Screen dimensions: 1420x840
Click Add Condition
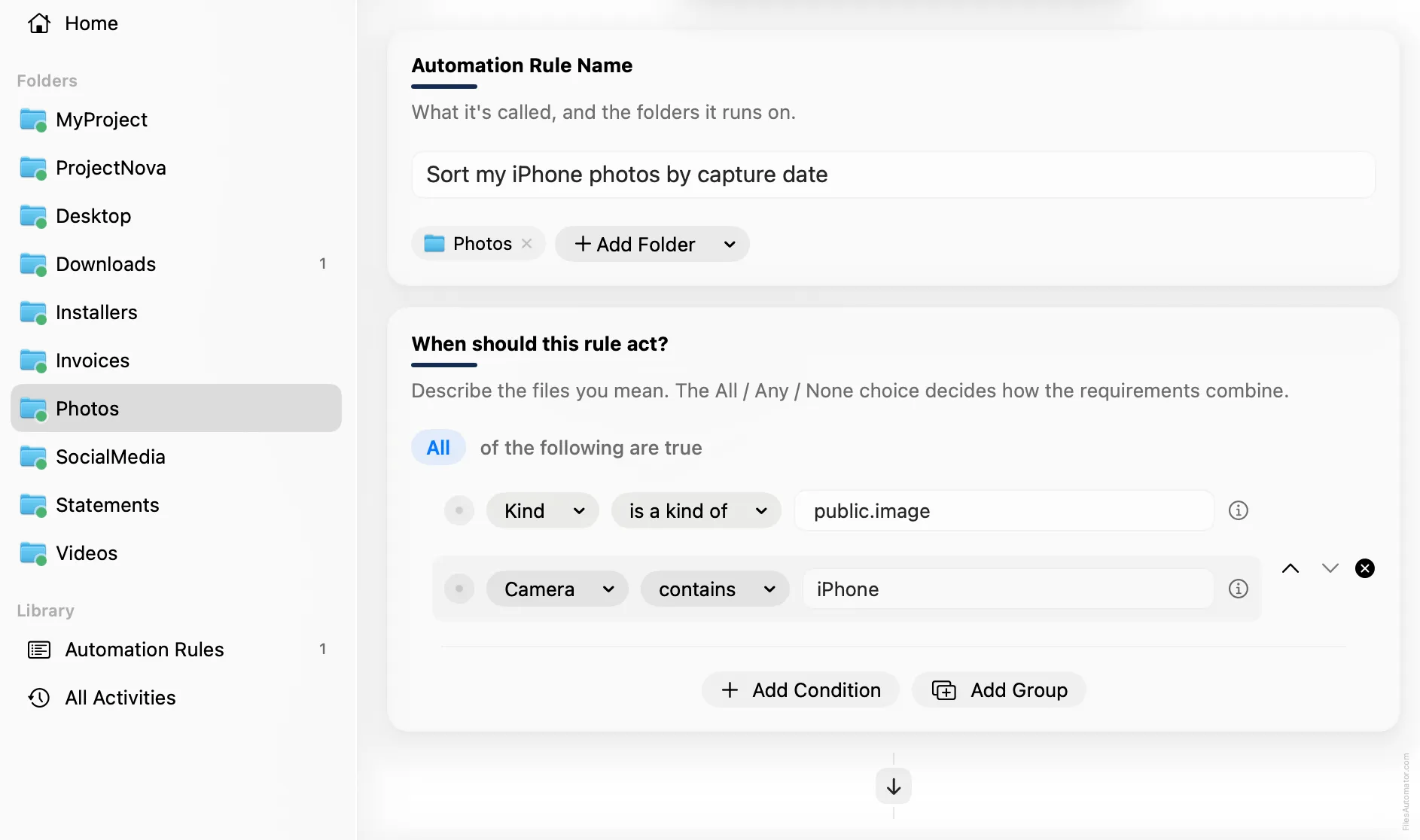click(801, 690)
